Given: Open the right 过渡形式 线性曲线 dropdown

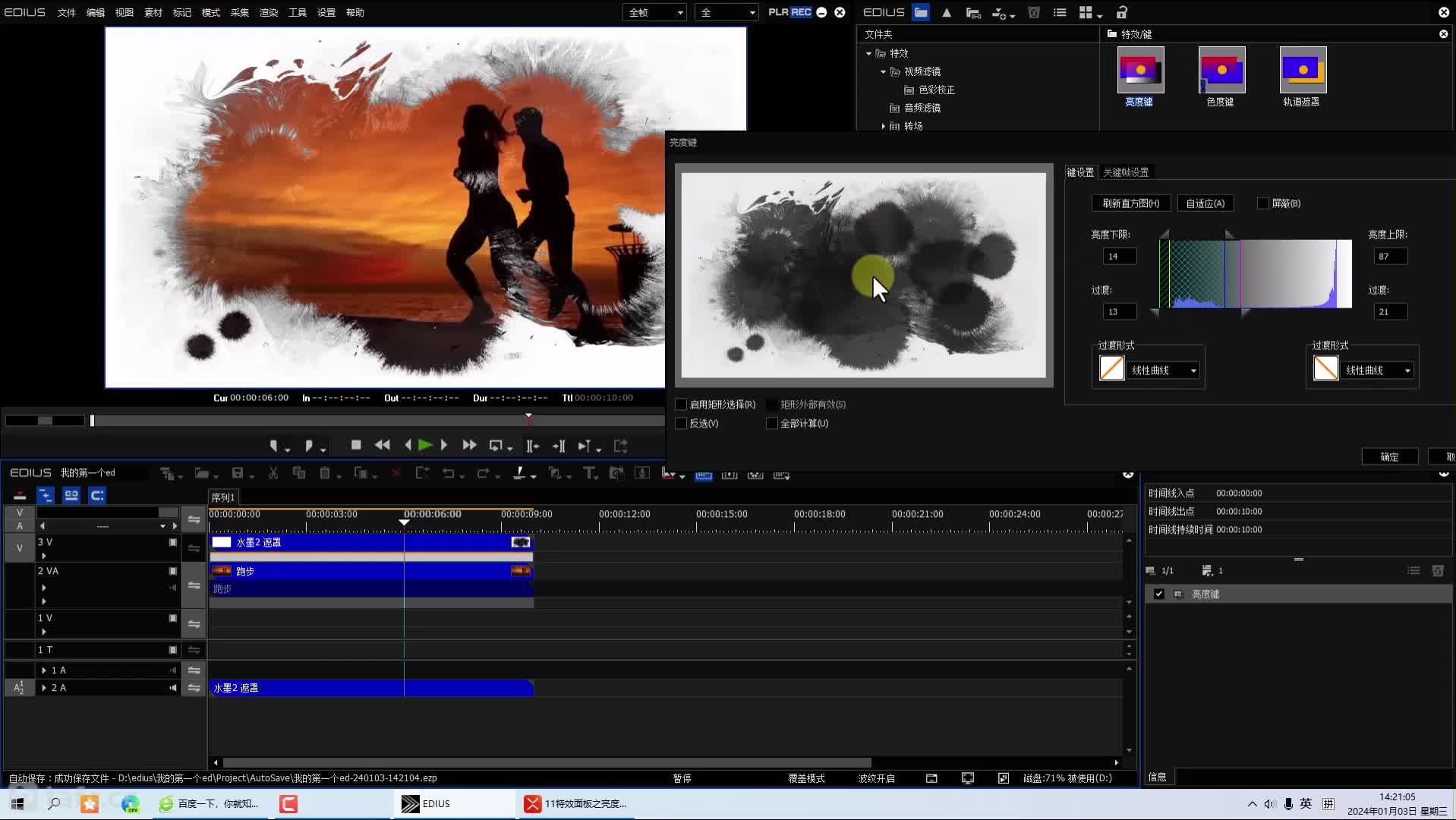Looking at the screenshot, I should (x=1377, y=370).
